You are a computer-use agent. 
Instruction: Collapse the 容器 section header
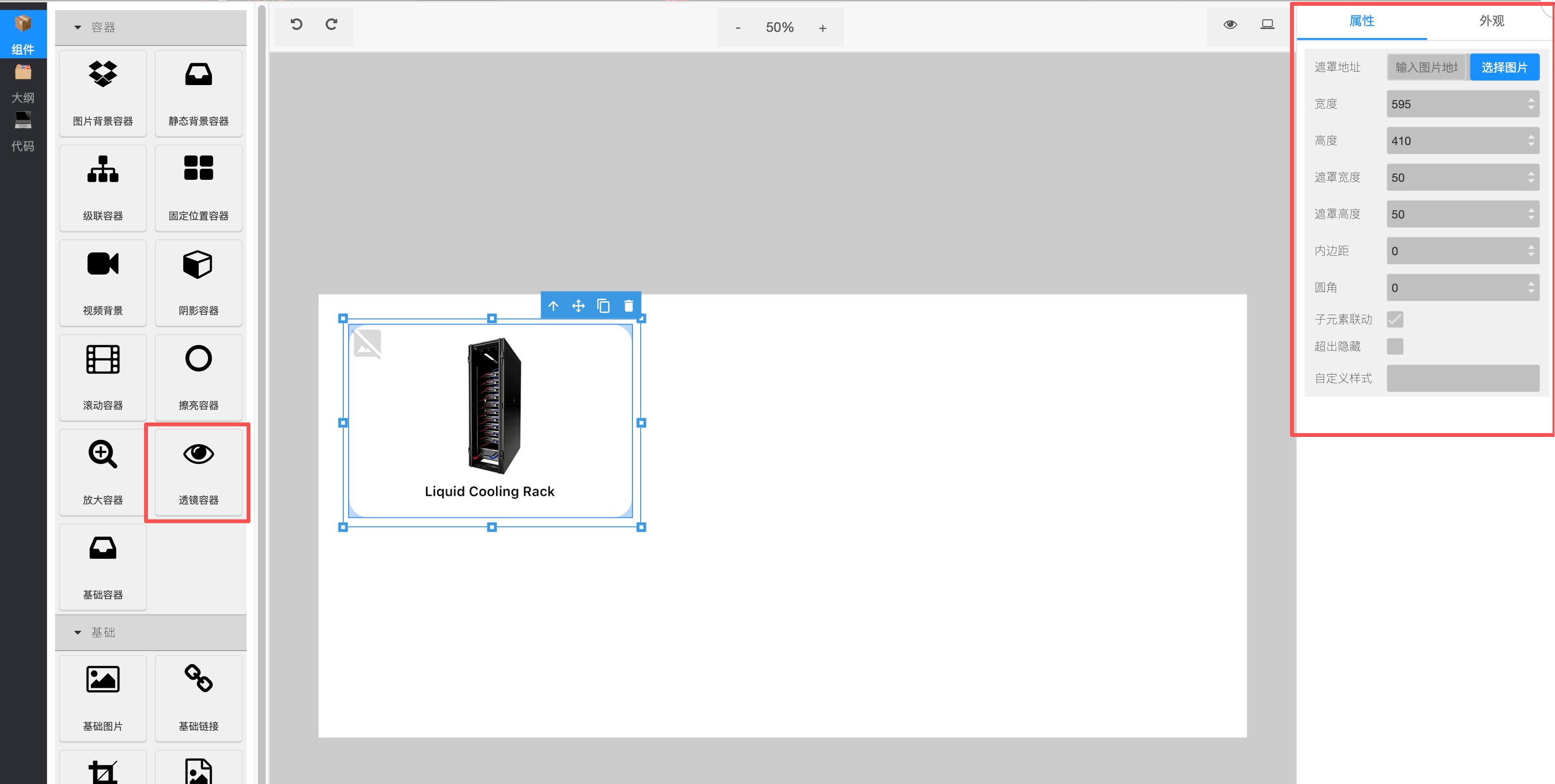150,27
